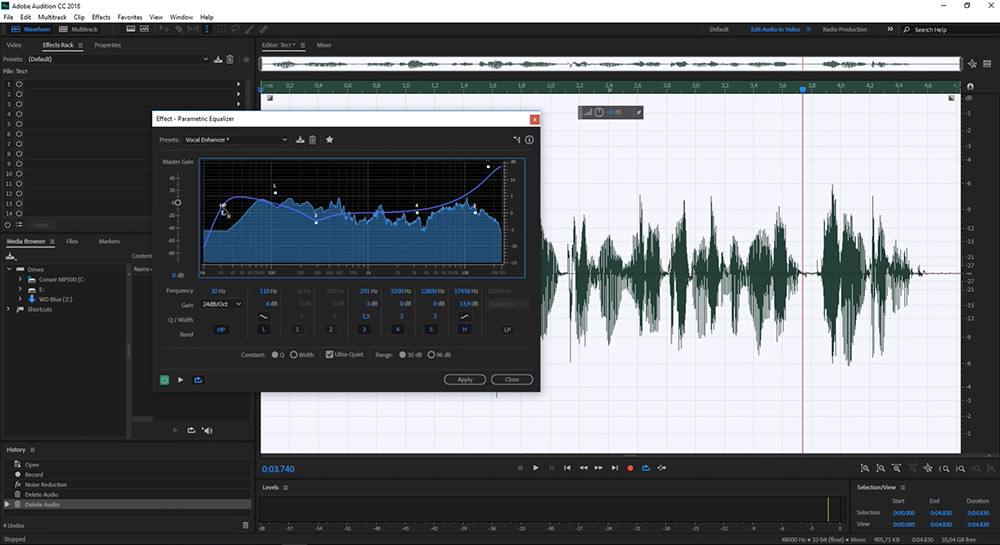Clear history trash icon
The image size is (1000, 545).
pyautogui.click(x=246, y=525)
